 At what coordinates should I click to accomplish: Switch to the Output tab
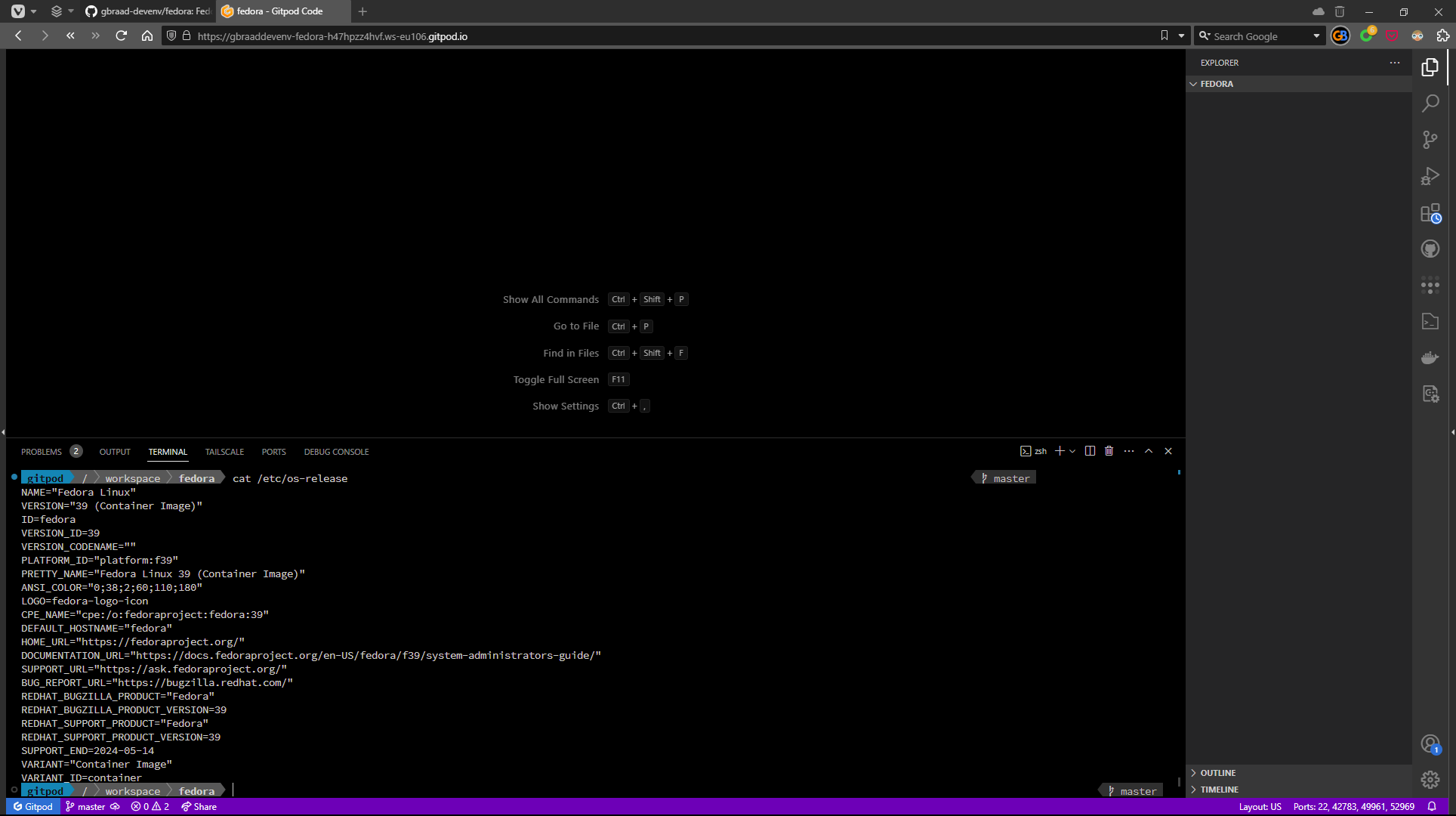coord(115,452)
